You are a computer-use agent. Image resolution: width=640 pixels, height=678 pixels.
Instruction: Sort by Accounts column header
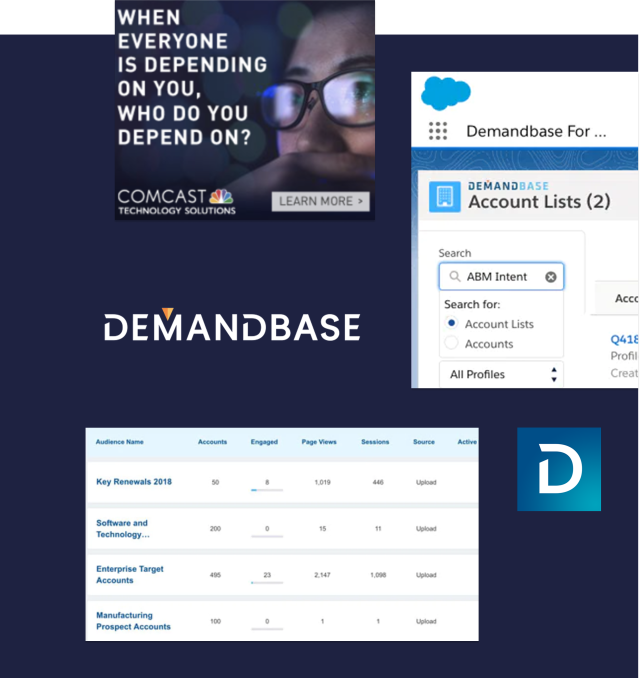tap(212, 442)
